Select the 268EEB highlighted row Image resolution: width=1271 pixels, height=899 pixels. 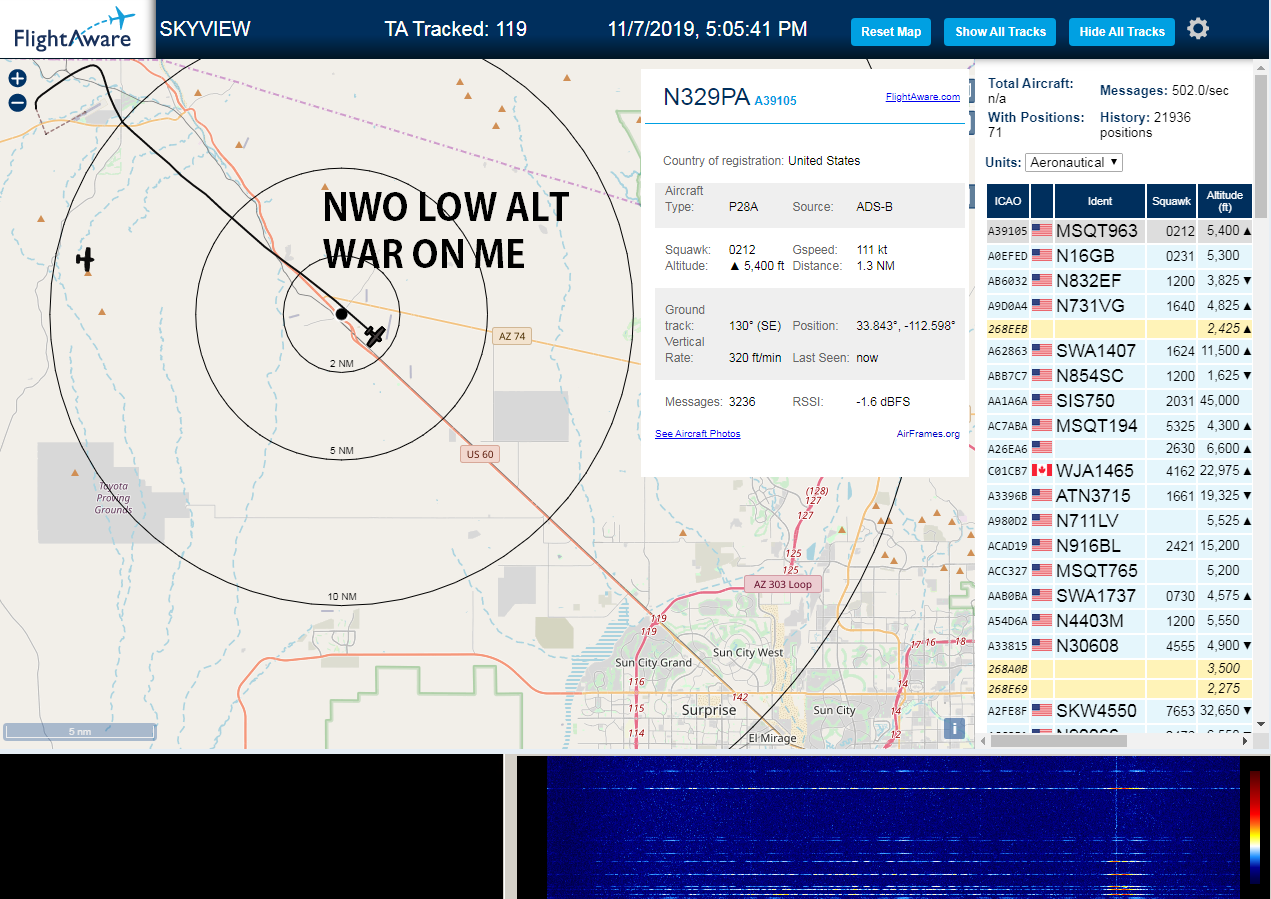pyautogui.click(x=1119, y=328)
